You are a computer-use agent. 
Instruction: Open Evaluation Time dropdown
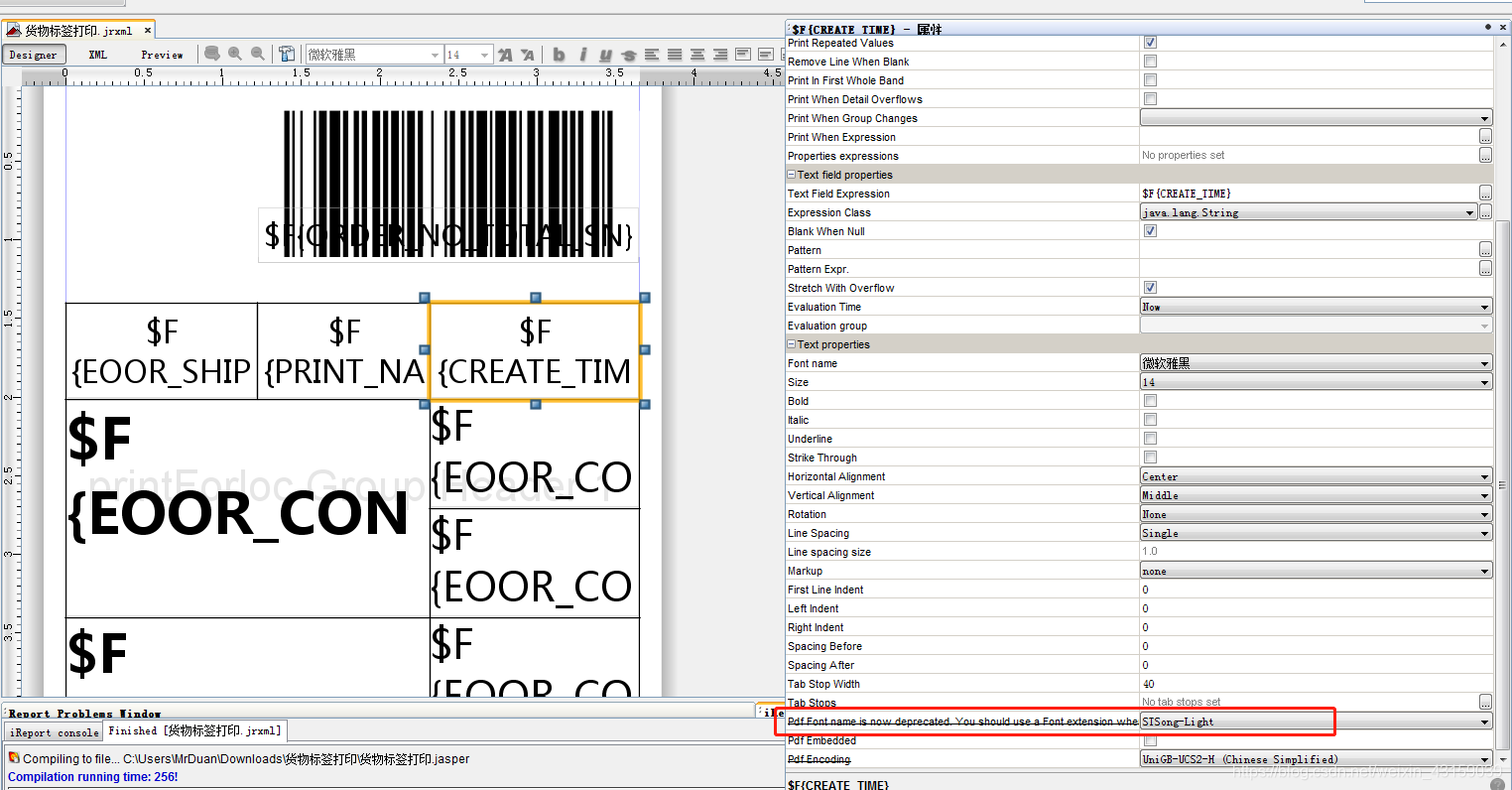pos(1316,307)
